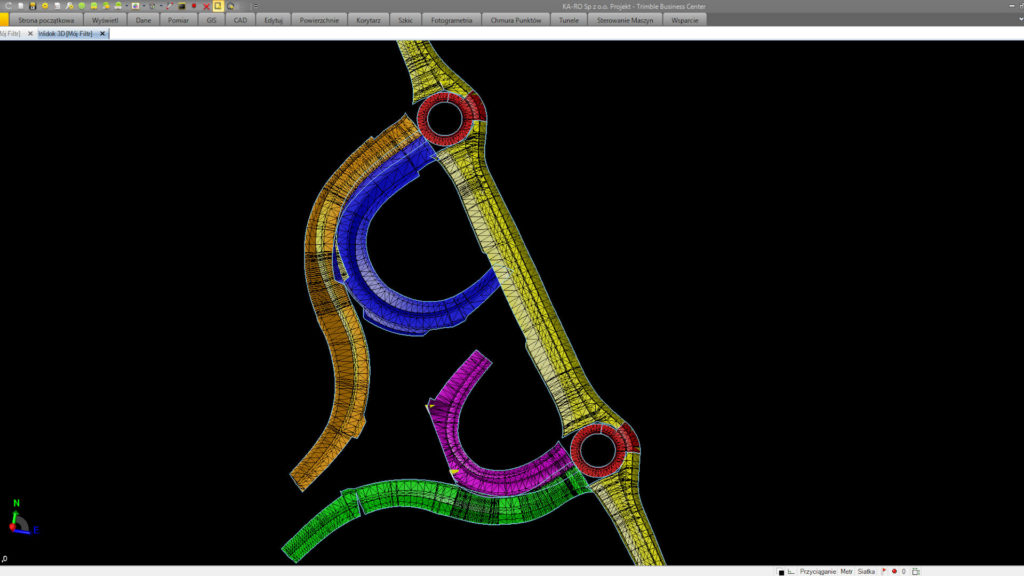Close the Widok 3D view tab
The height and width of the screenshot is (576, 1024).
102,33
